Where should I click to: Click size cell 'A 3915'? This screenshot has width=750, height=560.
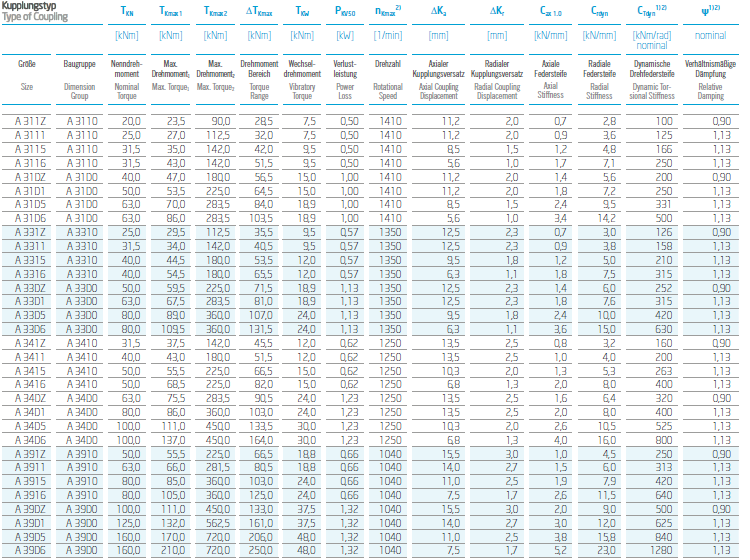click(x=30, y=481)
